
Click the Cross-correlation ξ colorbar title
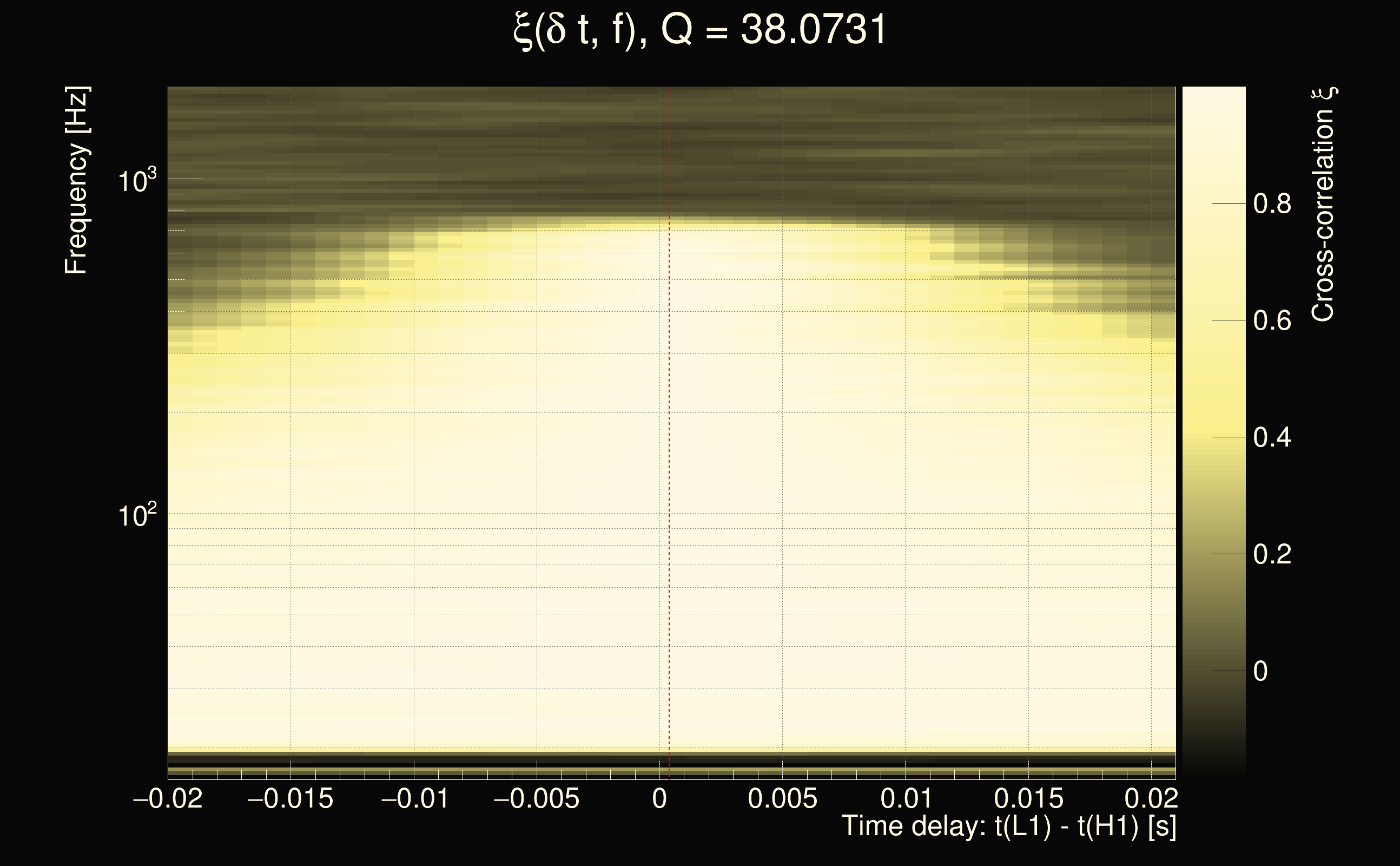(1323, 204)
